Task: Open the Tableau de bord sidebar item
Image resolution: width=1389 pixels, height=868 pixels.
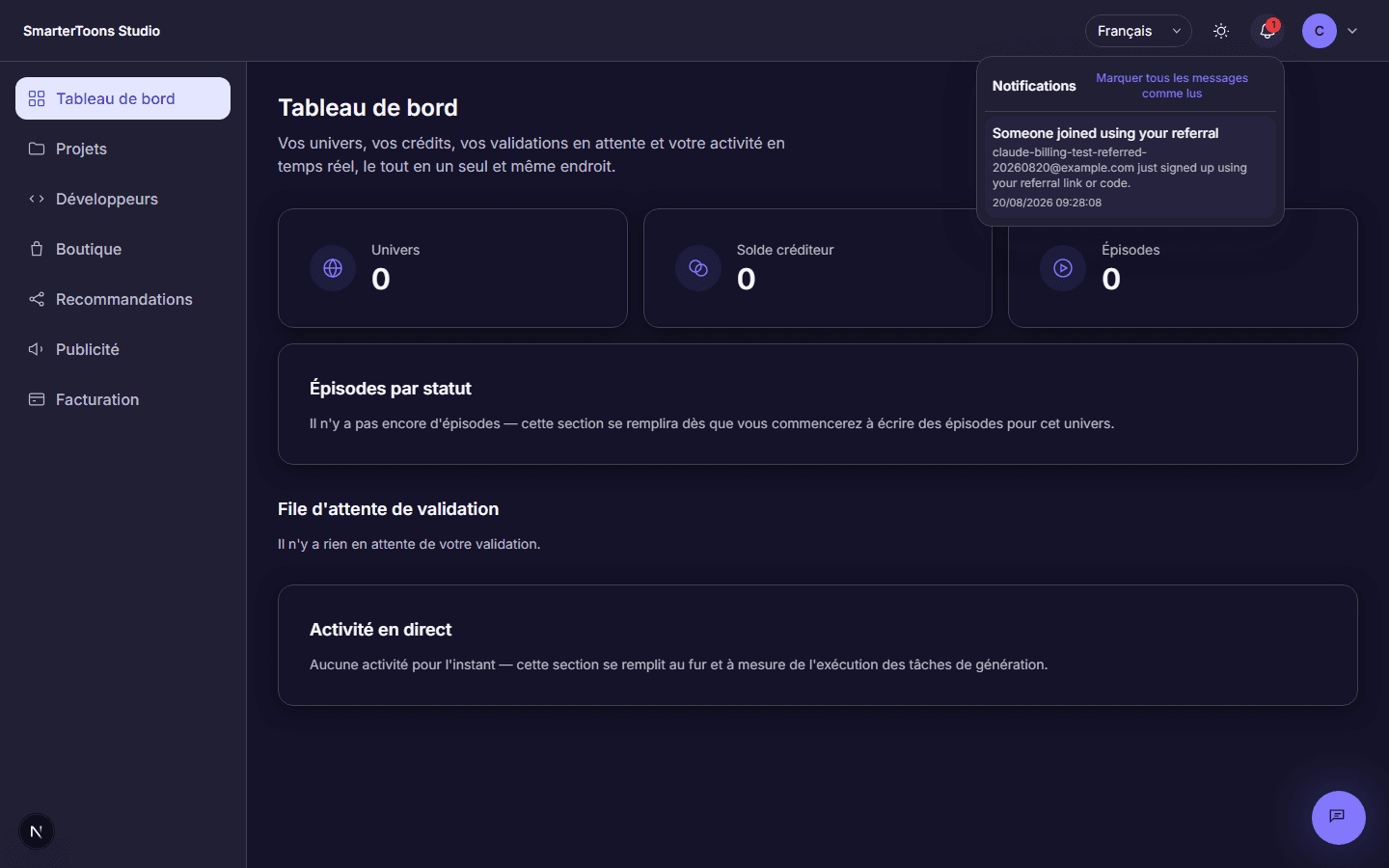Action: (123, 98)
